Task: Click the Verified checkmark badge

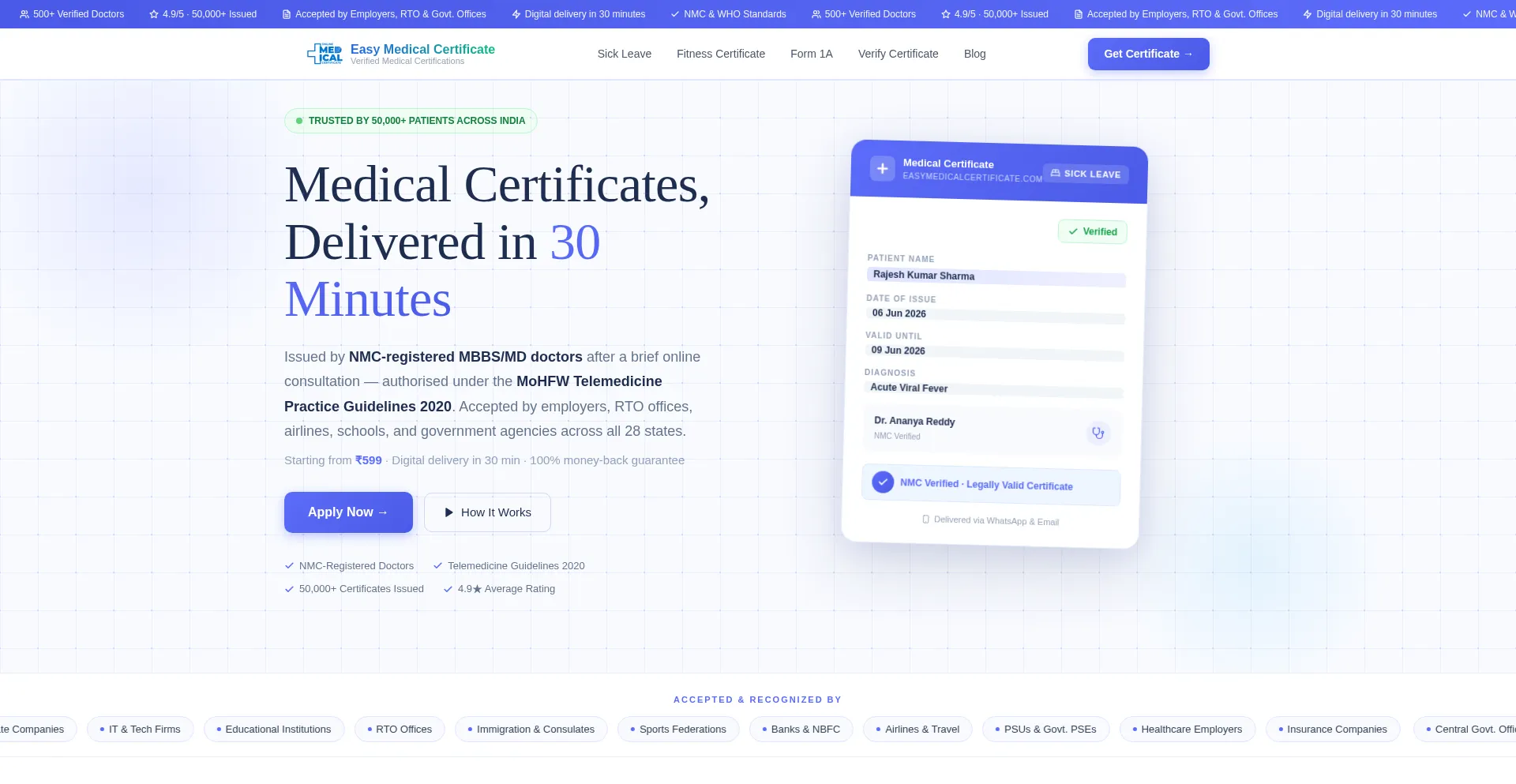Action: [x=1093, y=231]
